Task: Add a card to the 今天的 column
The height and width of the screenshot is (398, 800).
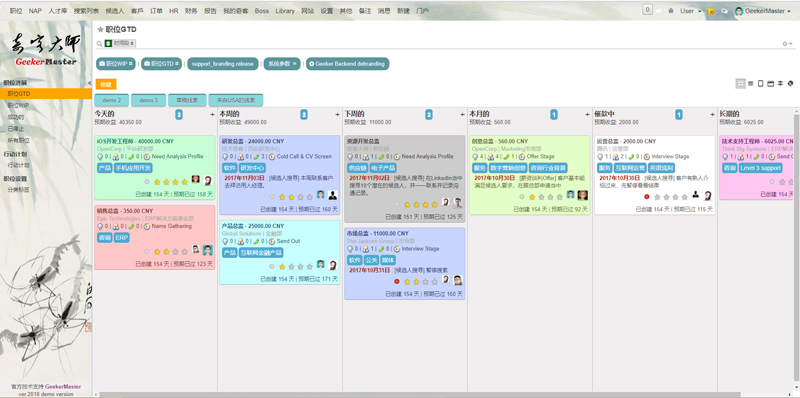Action: 212,115
